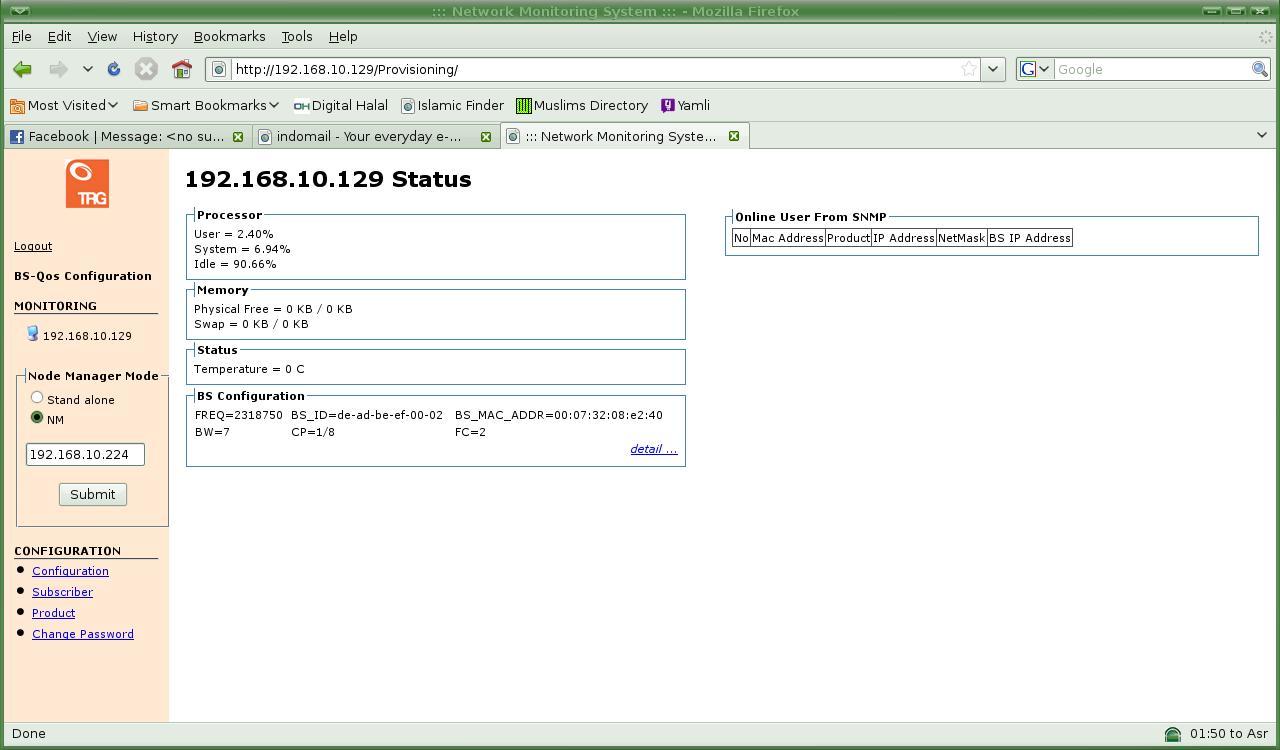This screenshot has height=750, width=1280.
Task: Open the BS Configuration detail link
Action: point(653,449)
